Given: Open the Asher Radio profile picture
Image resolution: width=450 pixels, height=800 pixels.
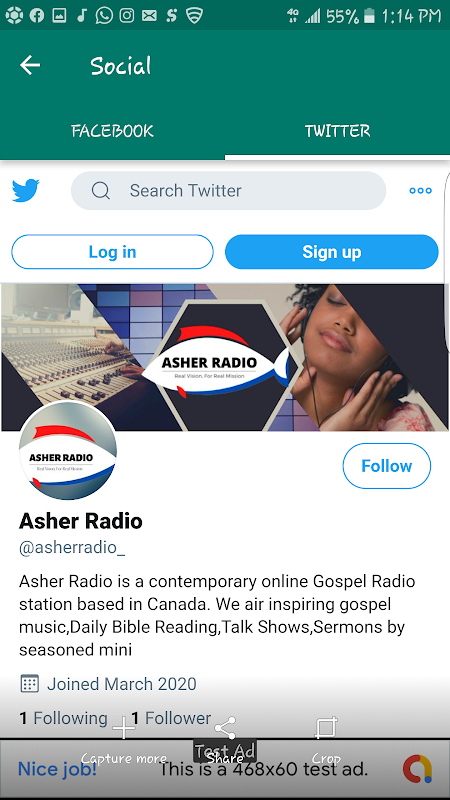Looking at the screenshot, I should pyautogui.click(x=68, y=451).
